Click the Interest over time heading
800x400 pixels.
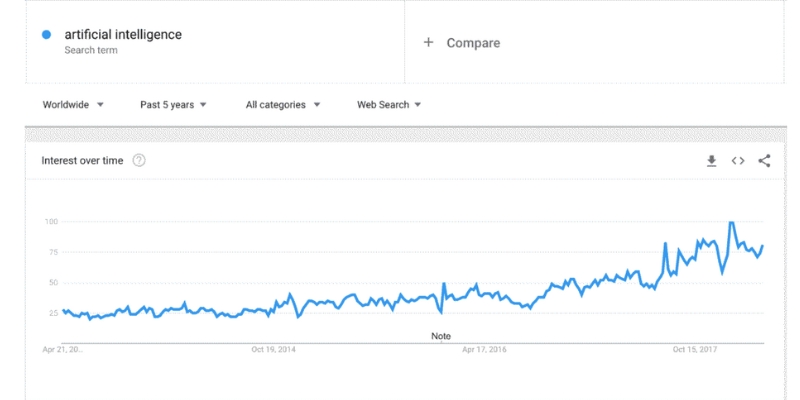point(83,160)
